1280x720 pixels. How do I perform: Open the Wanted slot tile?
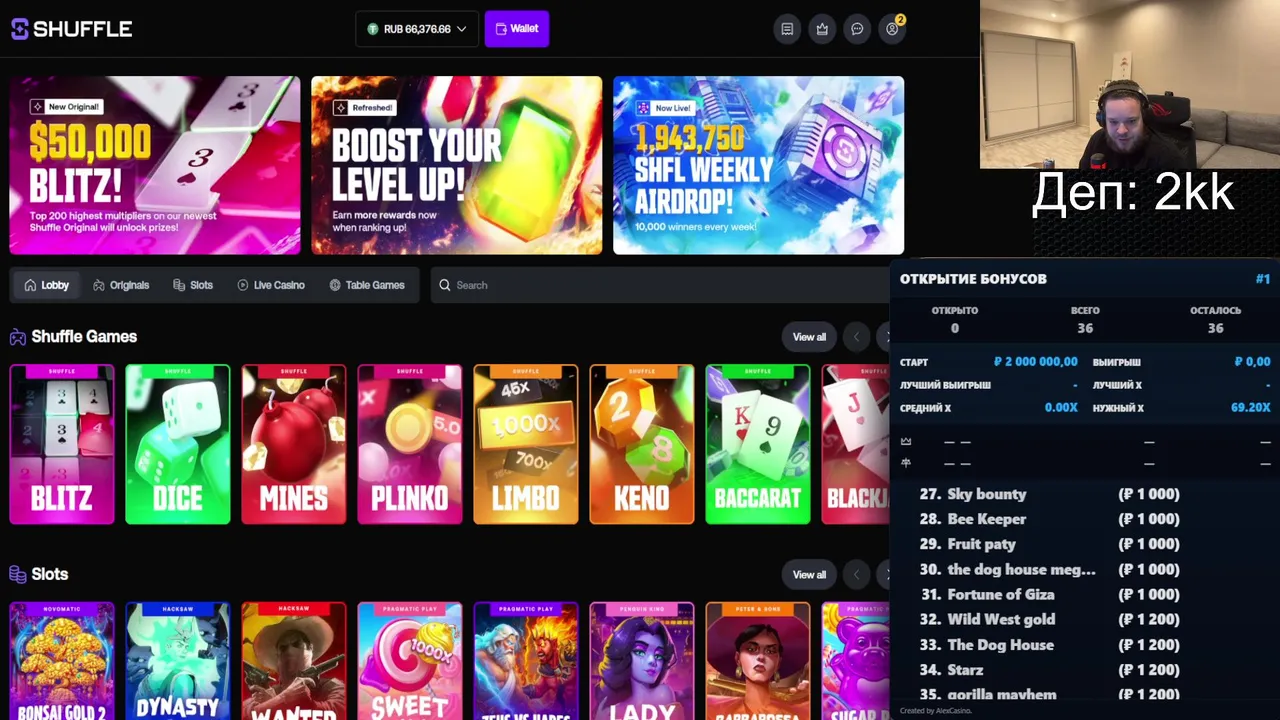click(x=294, y=661)
